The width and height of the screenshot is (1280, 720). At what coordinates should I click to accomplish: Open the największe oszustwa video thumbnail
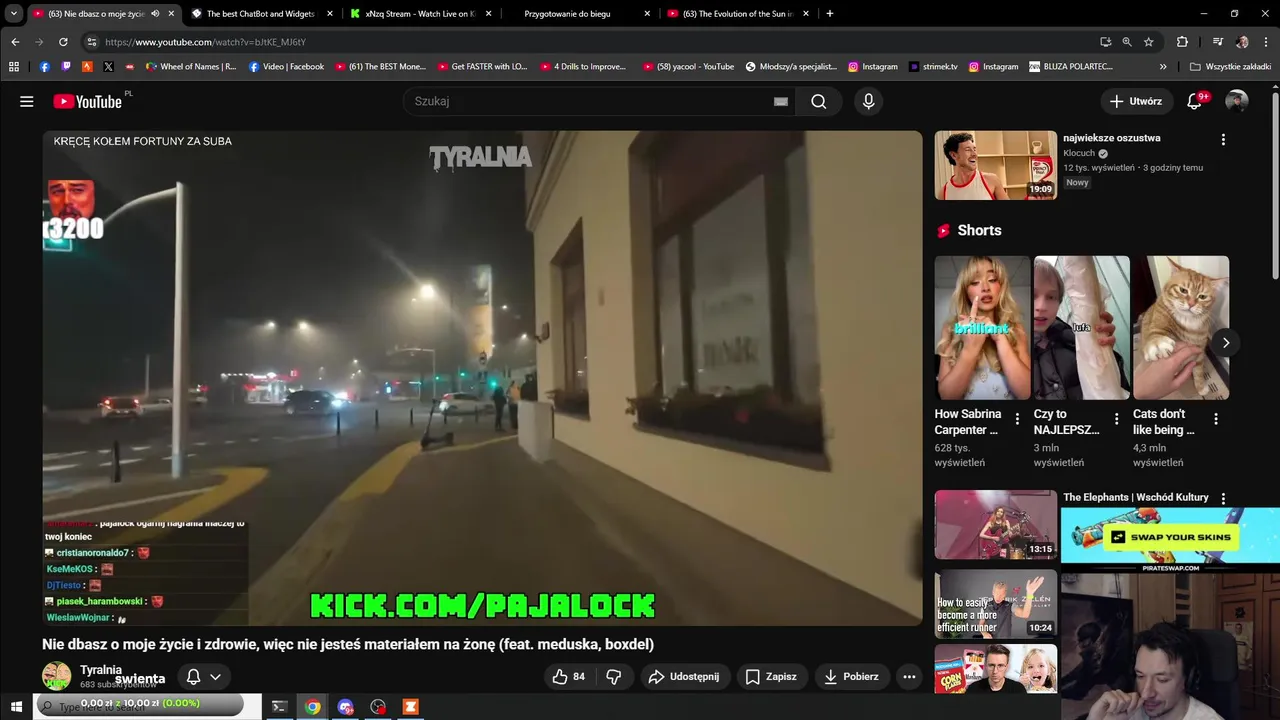click(996, 165)
